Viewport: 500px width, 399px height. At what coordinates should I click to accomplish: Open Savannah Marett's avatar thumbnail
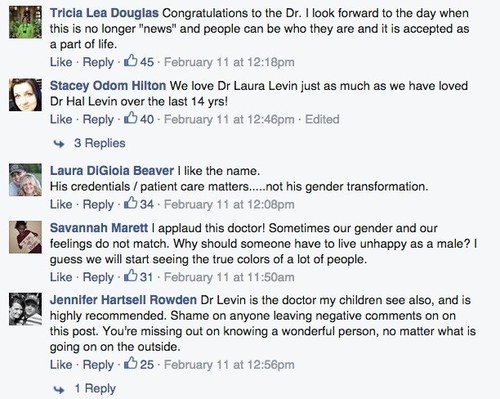tap(25, 237)
